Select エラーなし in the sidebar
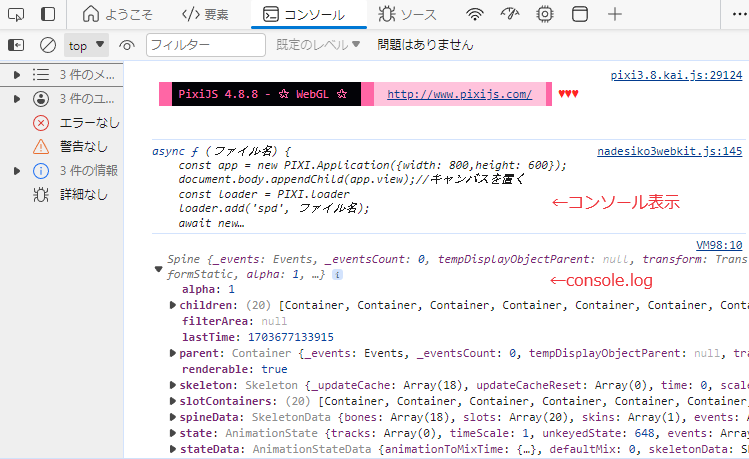 tap(89, 123)
